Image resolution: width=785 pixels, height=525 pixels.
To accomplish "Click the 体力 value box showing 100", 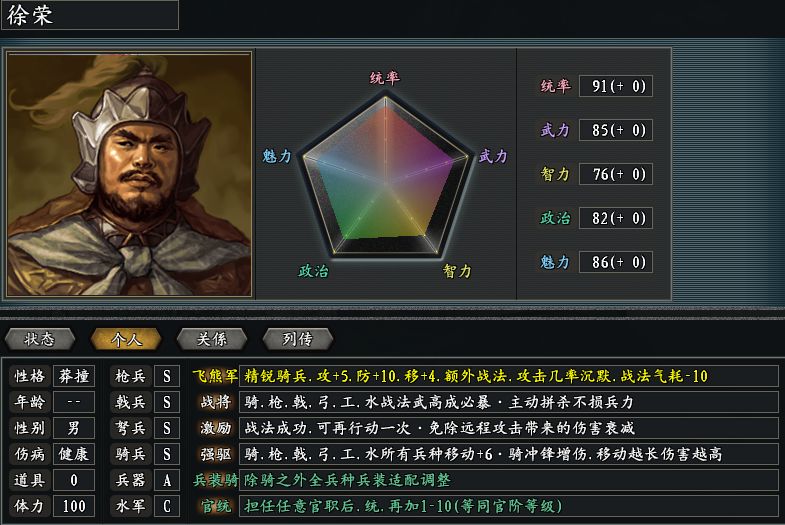I will click(73, 506).
